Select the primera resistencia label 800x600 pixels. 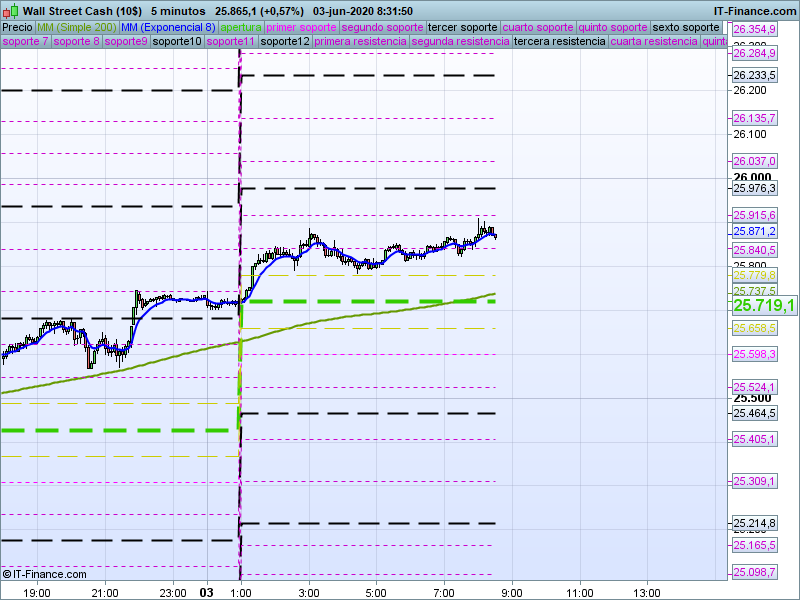point(360,42)
